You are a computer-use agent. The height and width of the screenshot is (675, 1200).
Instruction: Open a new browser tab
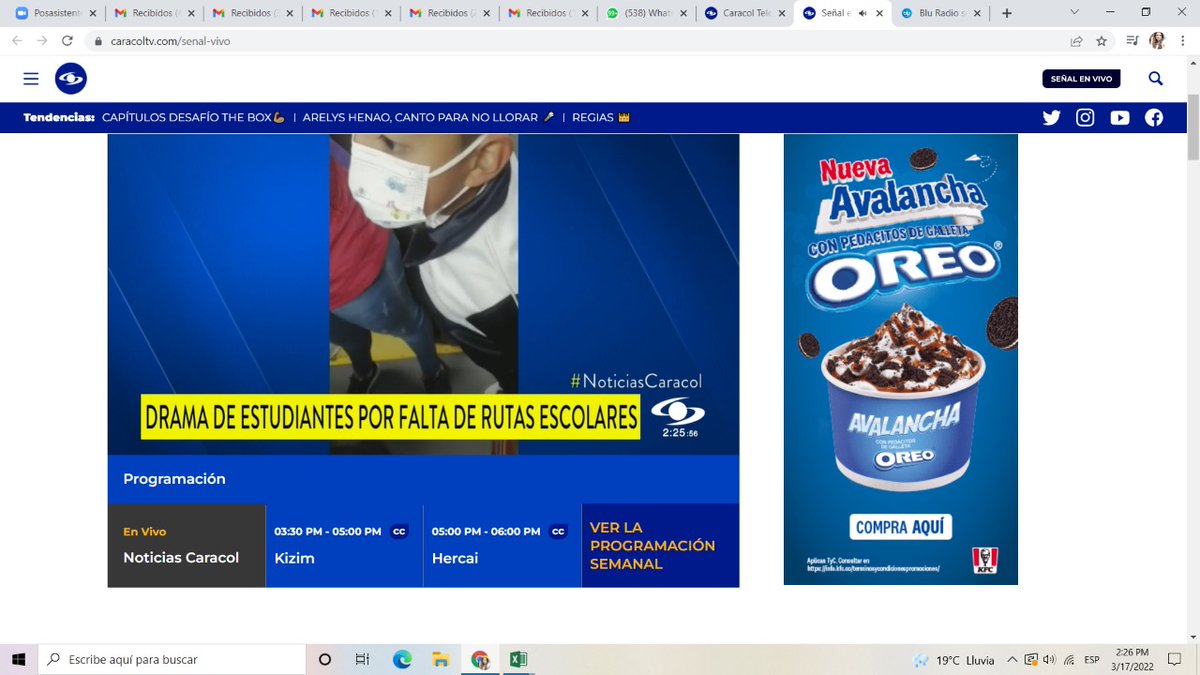coord(1006,13)
